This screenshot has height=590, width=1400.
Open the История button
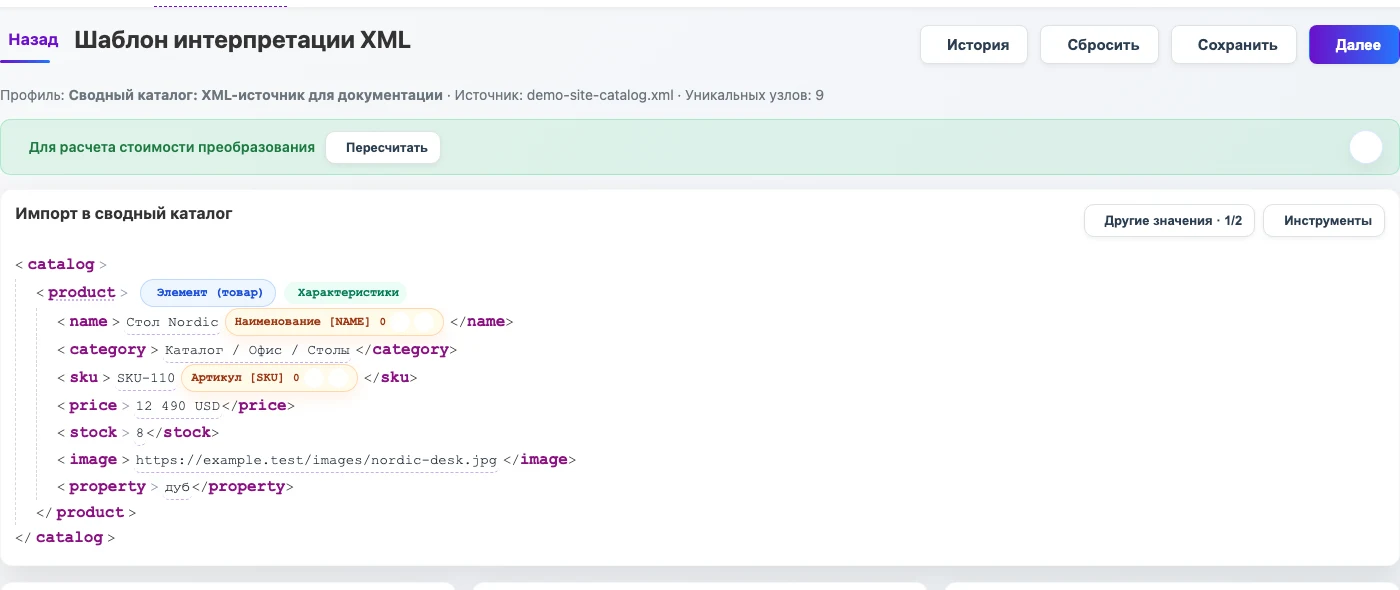click(973, 45)
